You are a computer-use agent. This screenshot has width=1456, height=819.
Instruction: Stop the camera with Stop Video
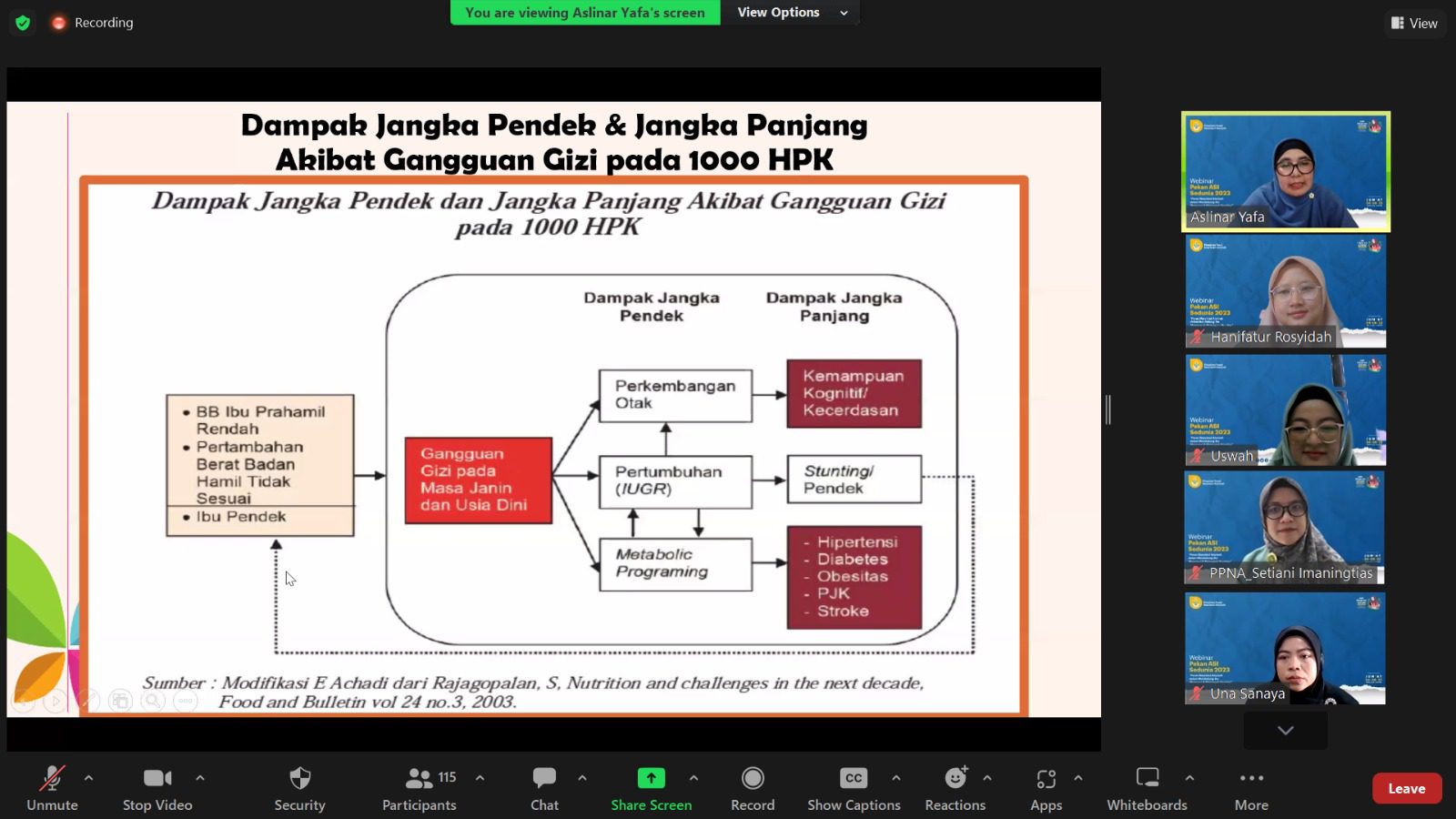(x=157, y=788)
